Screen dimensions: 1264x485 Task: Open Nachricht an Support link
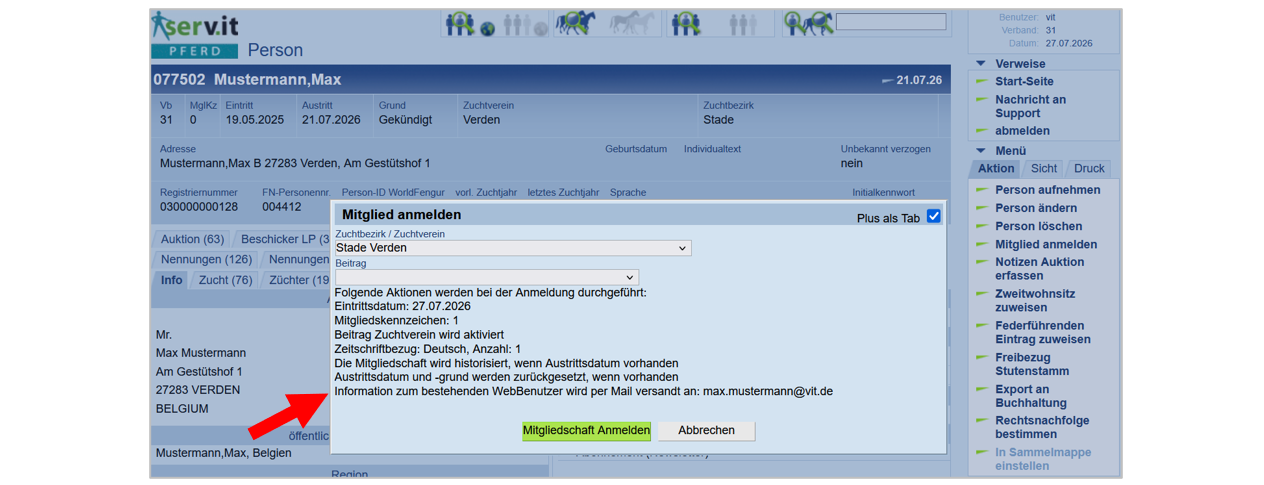(1030, 106)
